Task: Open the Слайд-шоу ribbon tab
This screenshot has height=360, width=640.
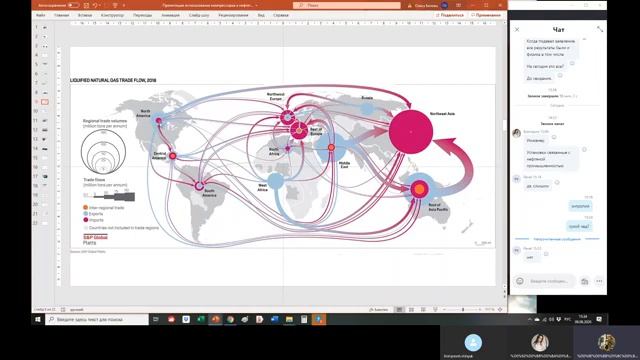Action: (x=199, y=15)
